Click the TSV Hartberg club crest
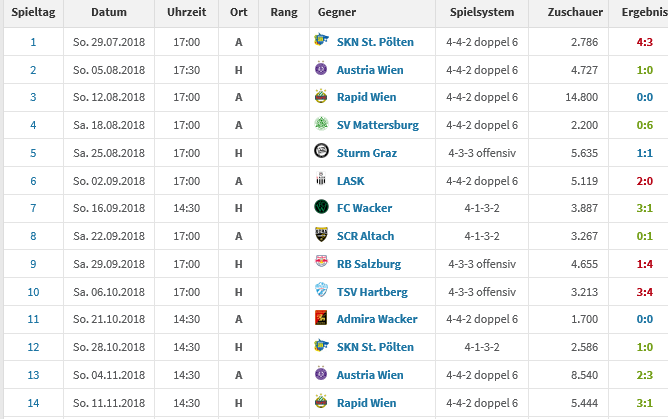Screen dimensions: 668x419 (321, 290)
